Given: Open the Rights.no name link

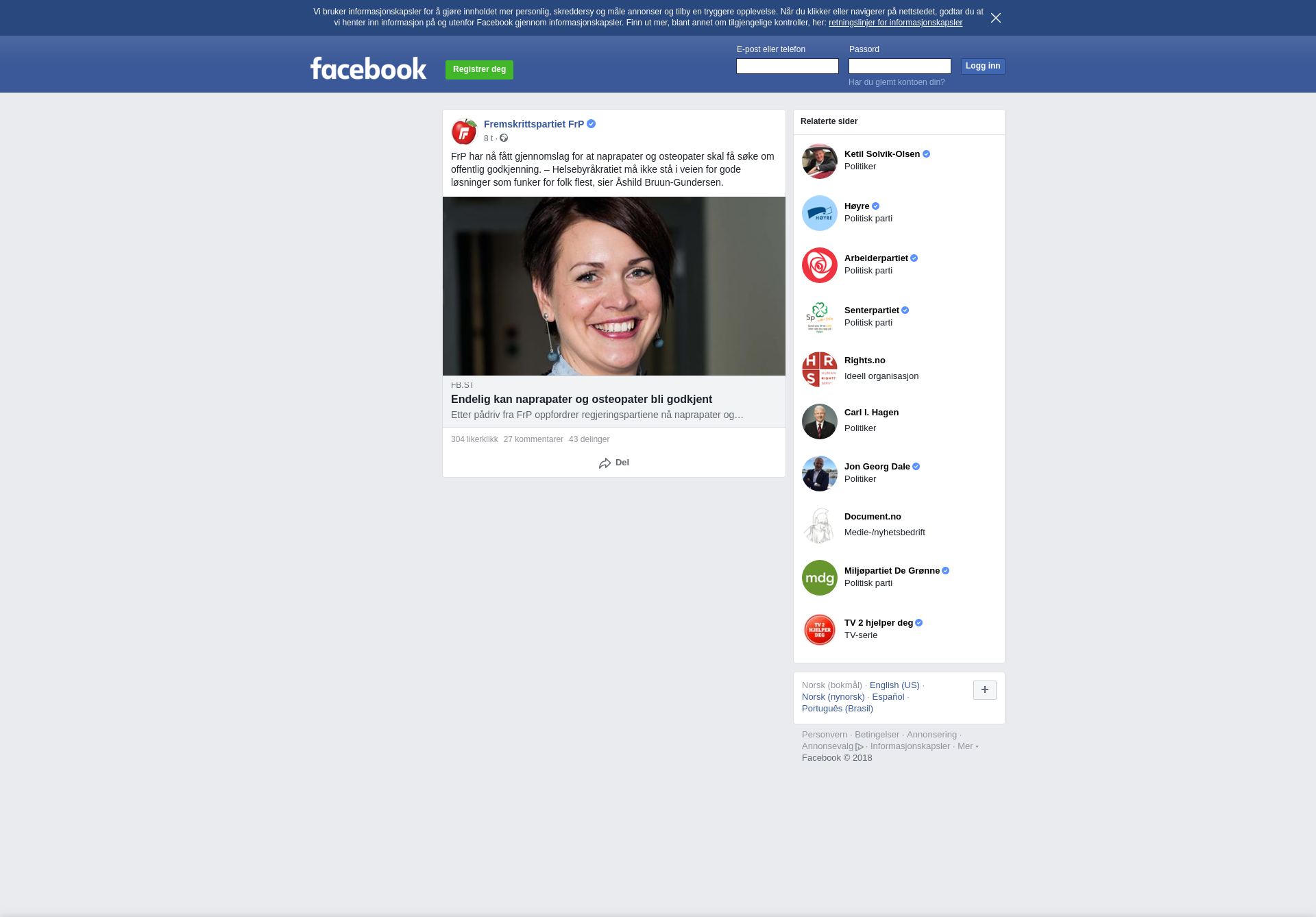Looking at the screenshot, I should click(865, 360).
